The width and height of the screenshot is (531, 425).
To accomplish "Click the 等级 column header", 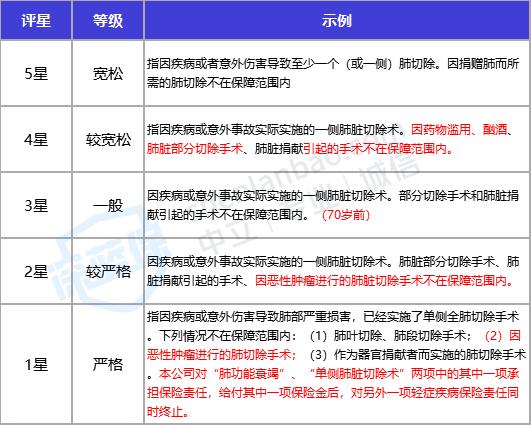I will [108, 20].
